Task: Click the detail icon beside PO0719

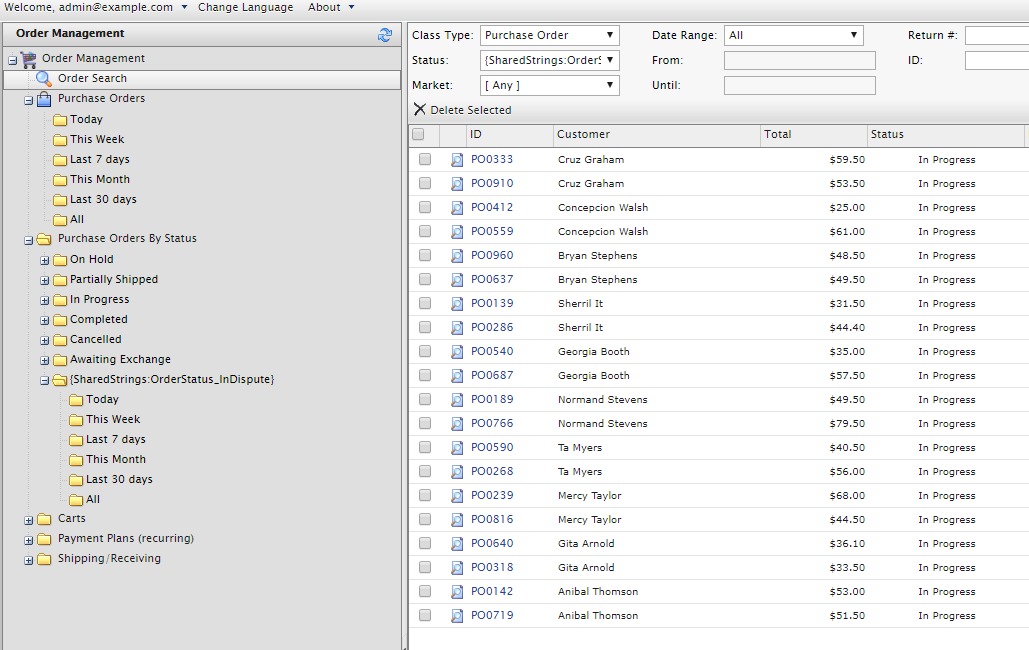Action: pyautogui.click(x=457, y=616)
